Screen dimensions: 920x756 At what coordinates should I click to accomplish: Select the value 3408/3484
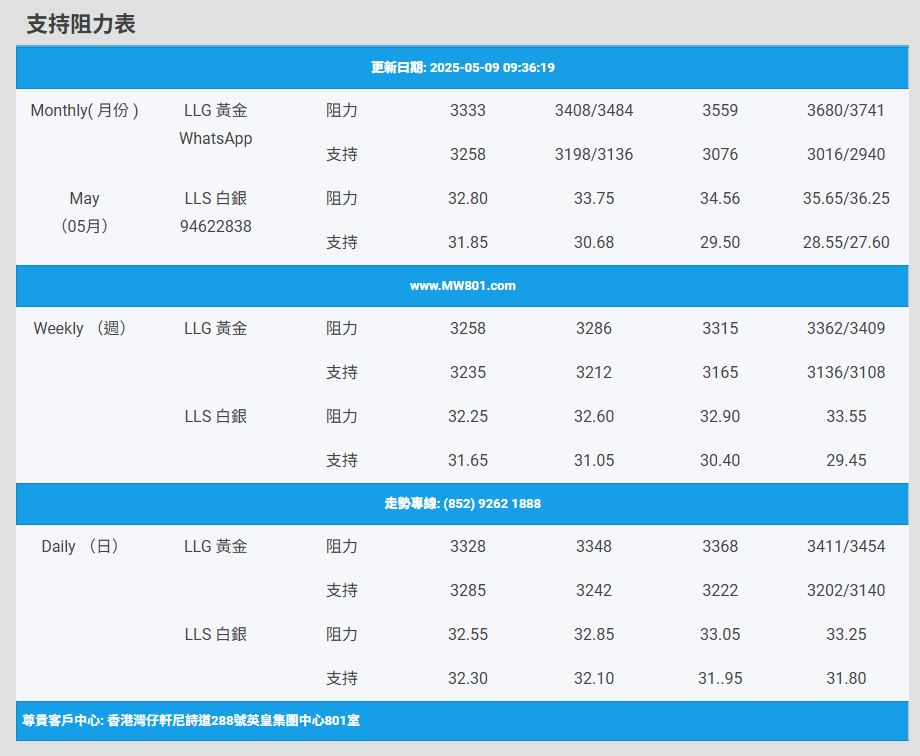594,110
